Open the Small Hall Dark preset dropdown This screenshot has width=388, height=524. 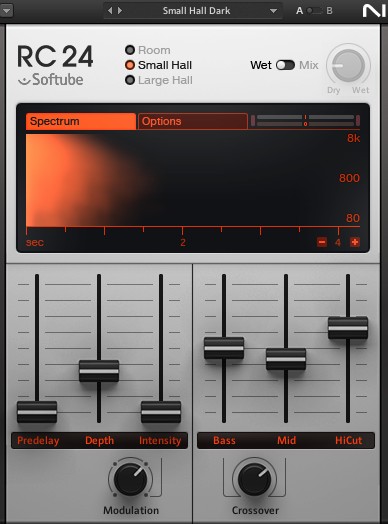tap(273, 11)
